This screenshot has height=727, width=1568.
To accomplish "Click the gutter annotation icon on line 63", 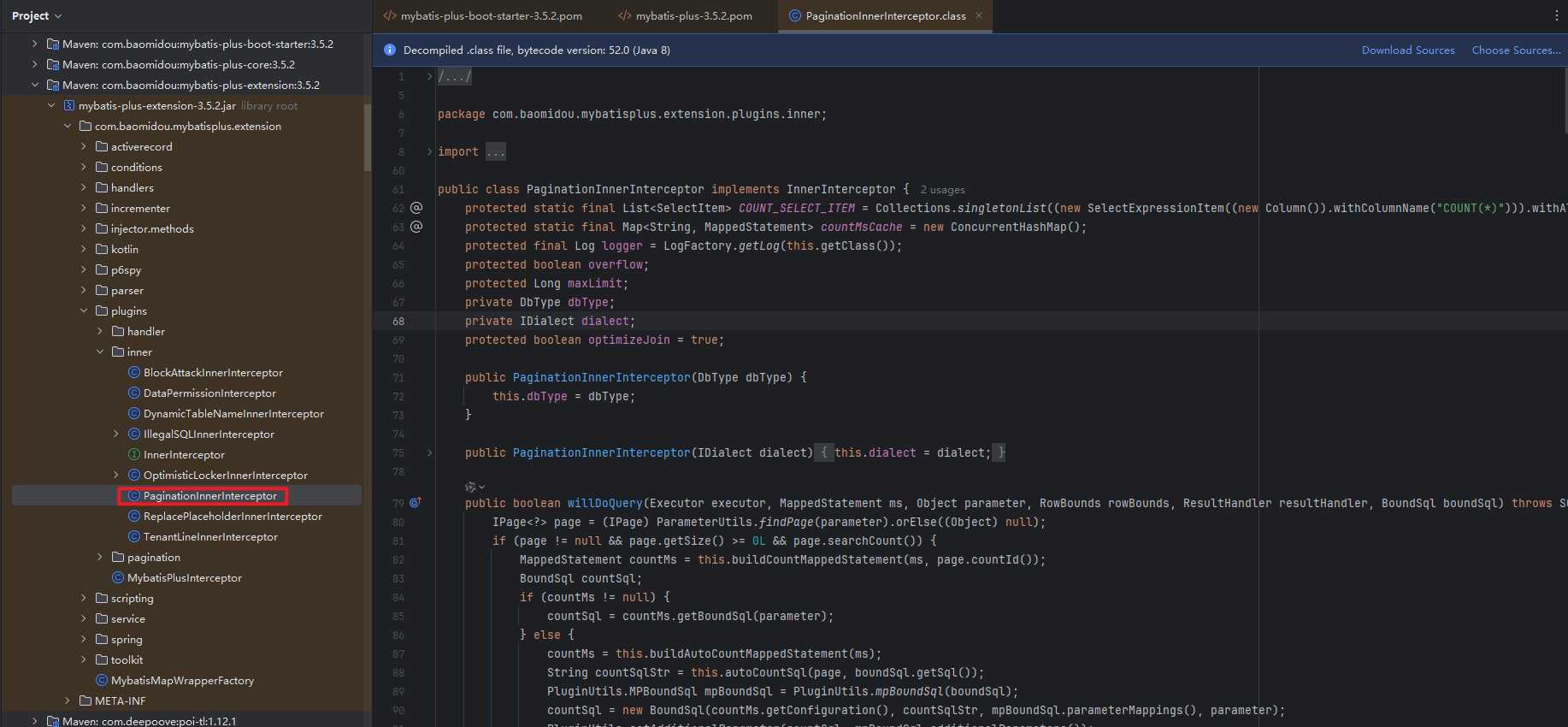I will click(x=416, y=227).
